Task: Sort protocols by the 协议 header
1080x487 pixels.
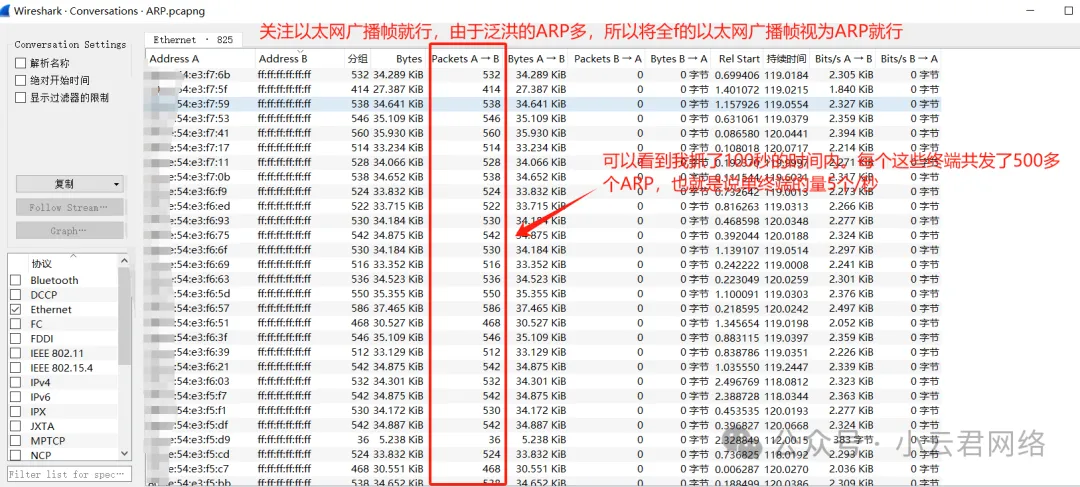Action: point(42,263)
